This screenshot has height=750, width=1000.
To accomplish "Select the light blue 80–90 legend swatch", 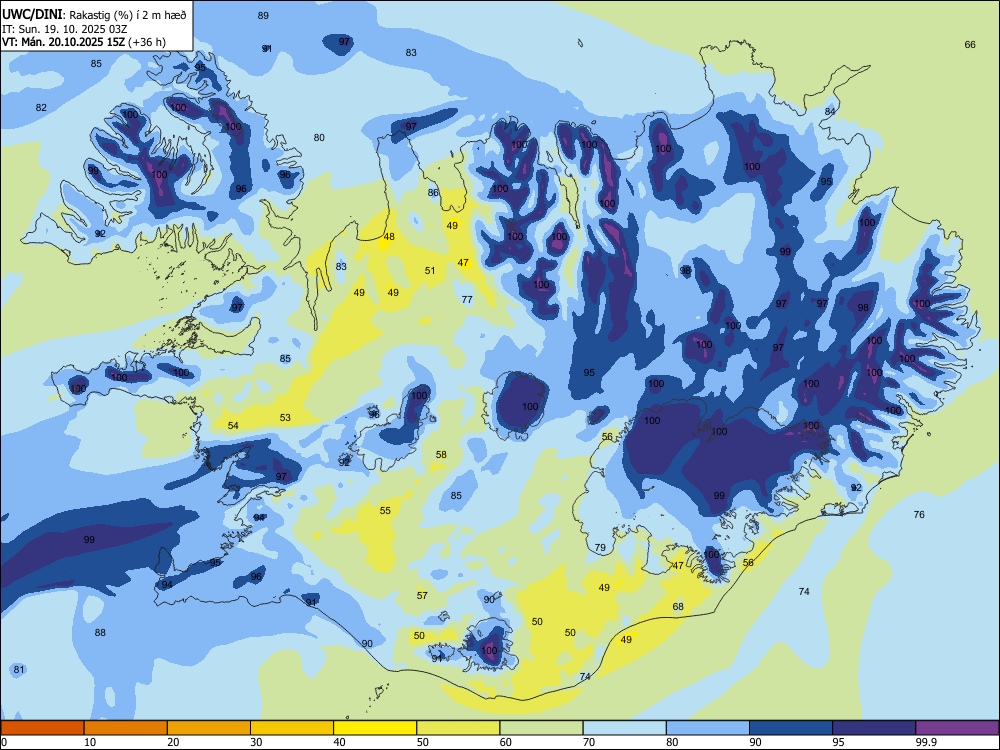I will pyautogui.click(x=708, y=728).
